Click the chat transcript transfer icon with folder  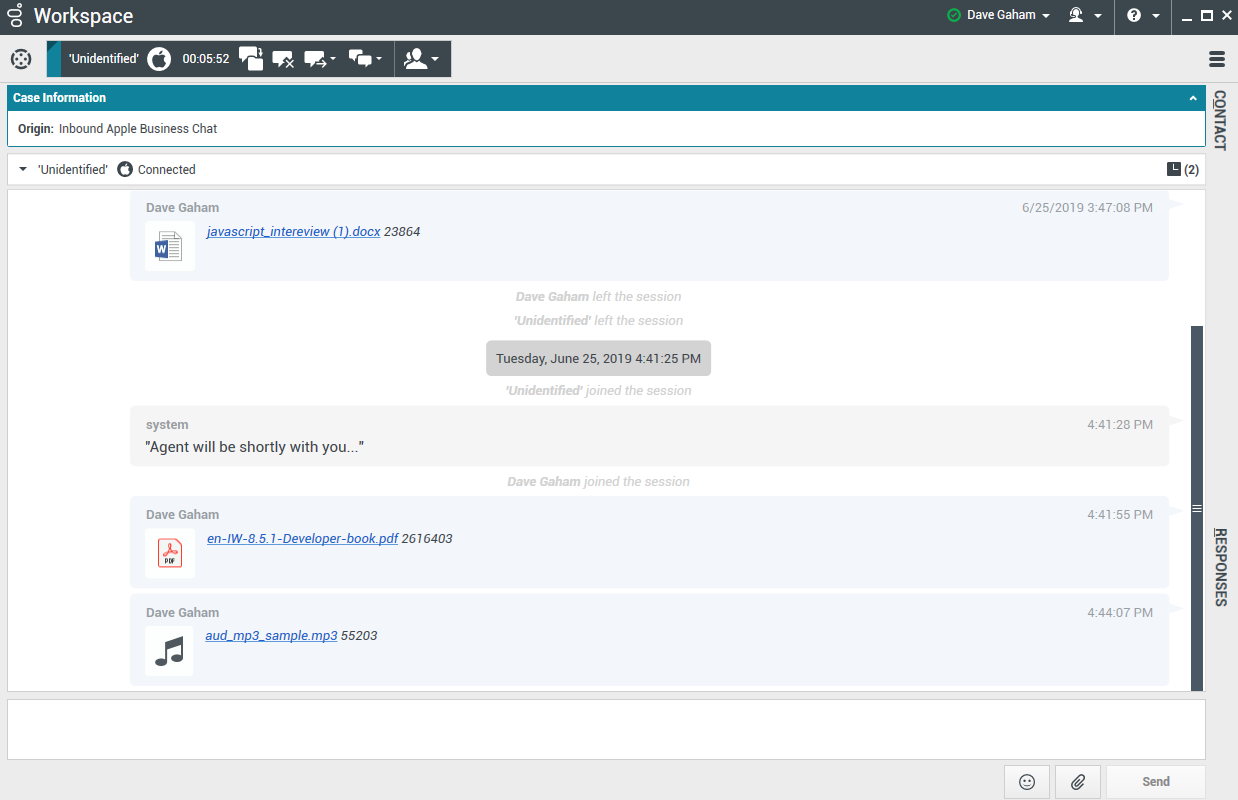click(x=251, y=59)
